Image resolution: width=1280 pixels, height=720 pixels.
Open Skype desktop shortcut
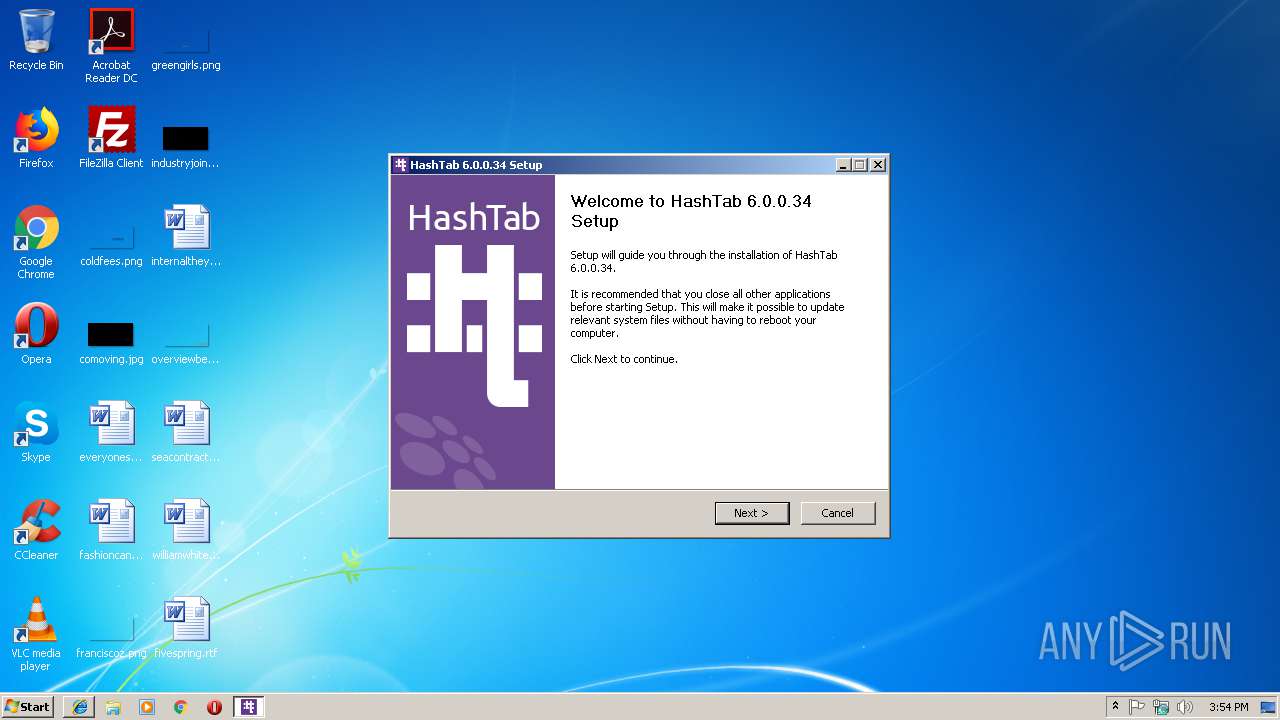pyautogui.click(x=36, y=432)
